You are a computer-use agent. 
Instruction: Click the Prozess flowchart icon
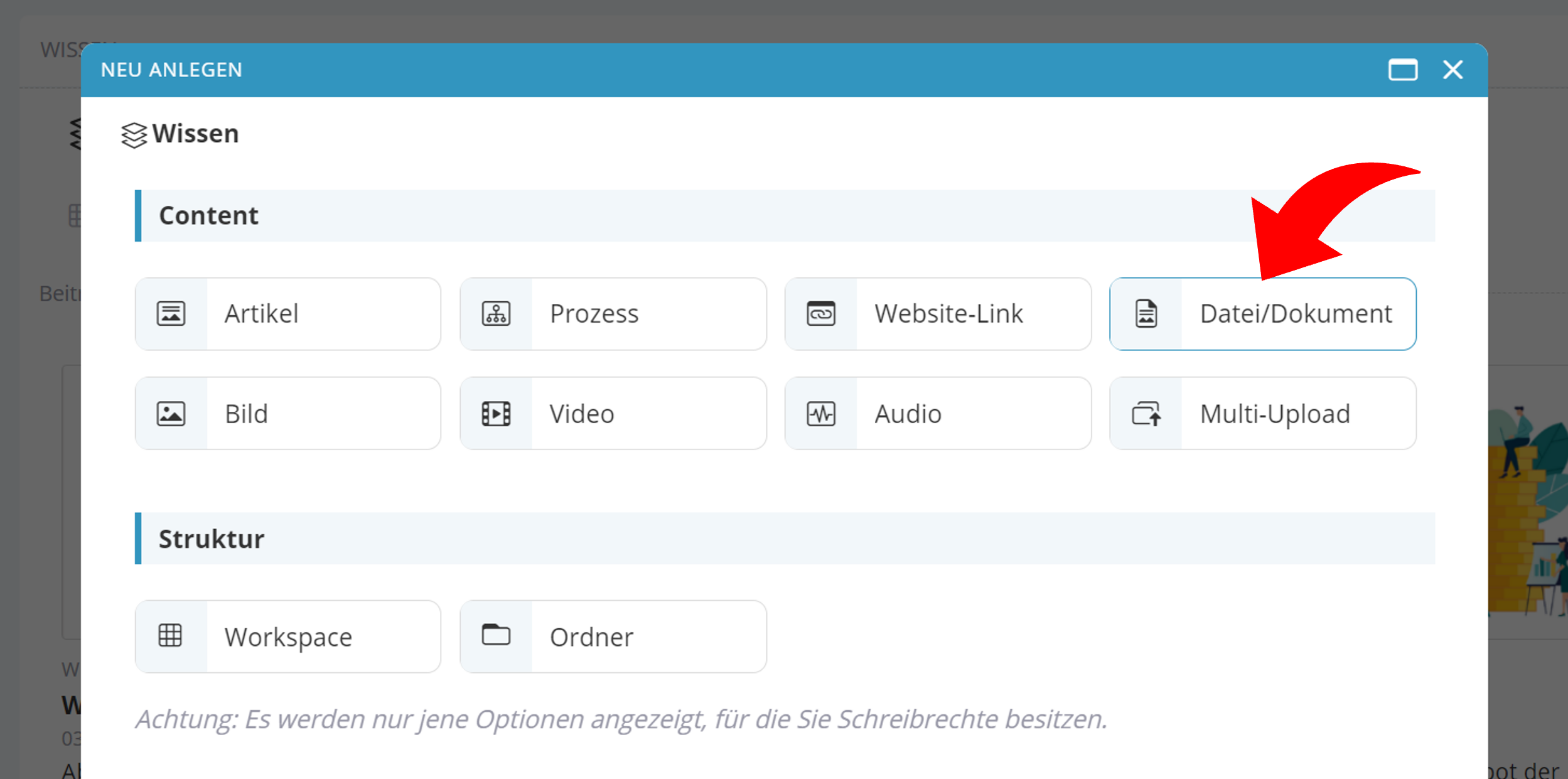496,313
